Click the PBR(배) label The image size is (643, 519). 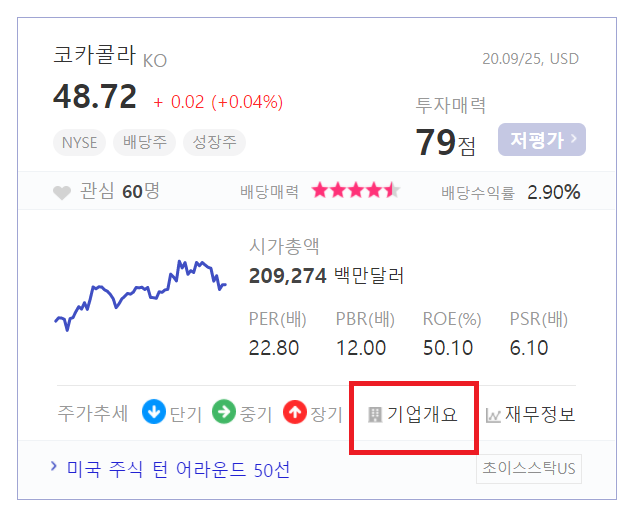point(365,319)
